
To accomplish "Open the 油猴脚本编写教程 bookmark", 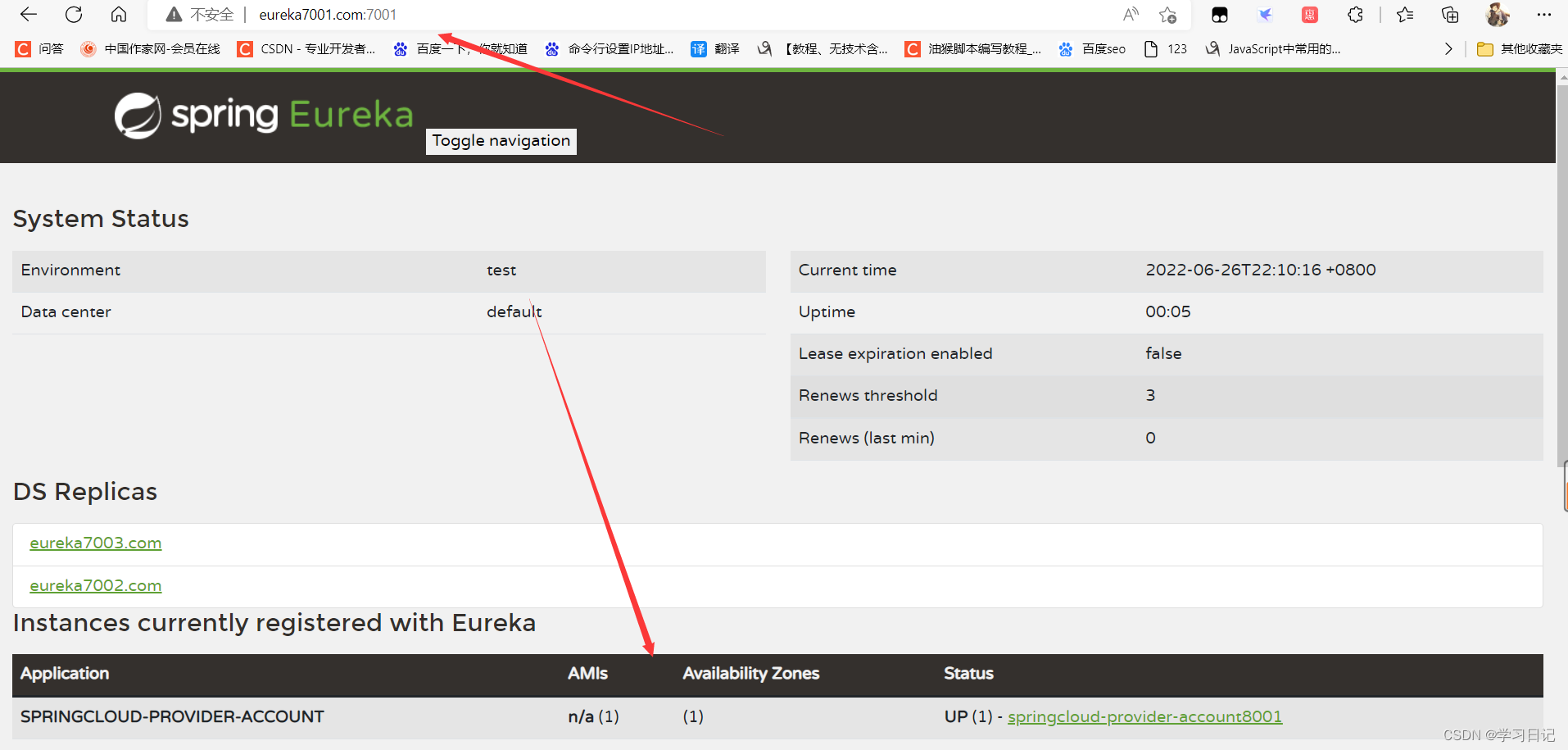I will (973, 49).
